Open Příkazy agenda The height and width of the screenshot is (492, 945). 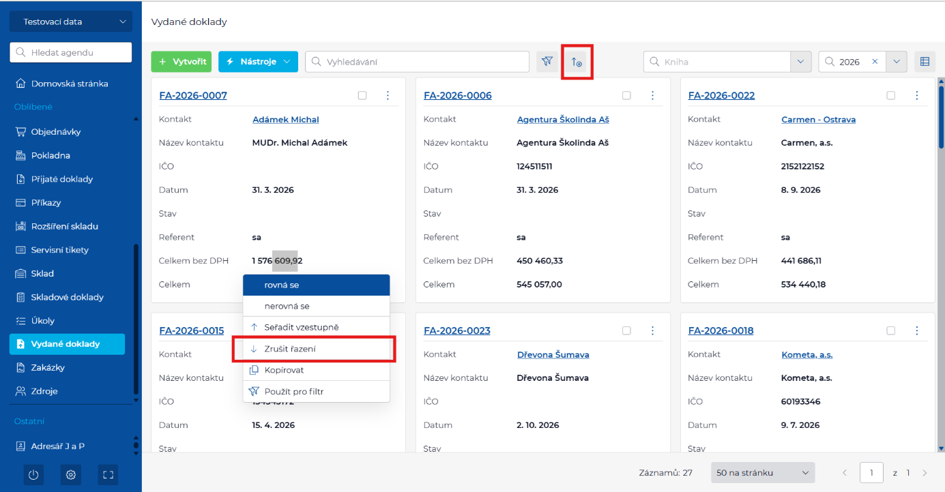click(x=39, y=203)
